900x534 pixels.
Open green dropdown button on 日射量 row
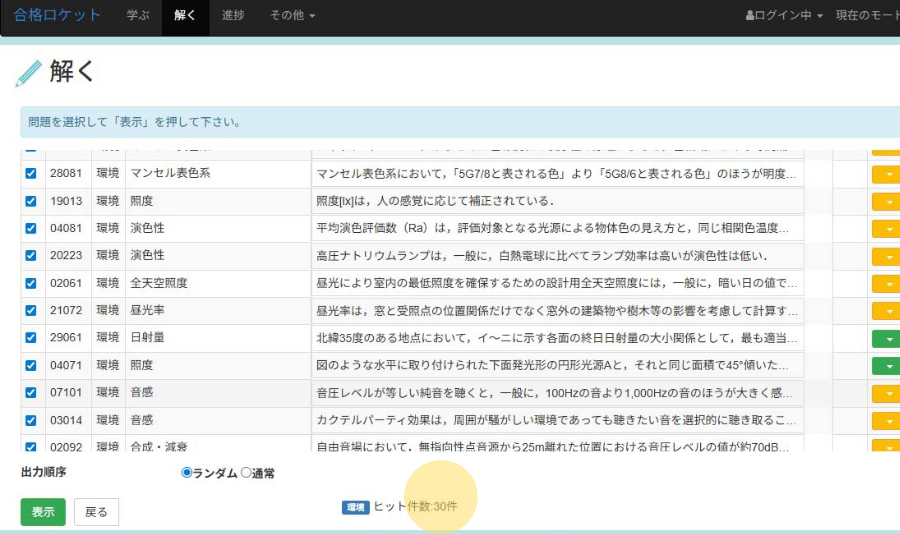pos(886,339)
